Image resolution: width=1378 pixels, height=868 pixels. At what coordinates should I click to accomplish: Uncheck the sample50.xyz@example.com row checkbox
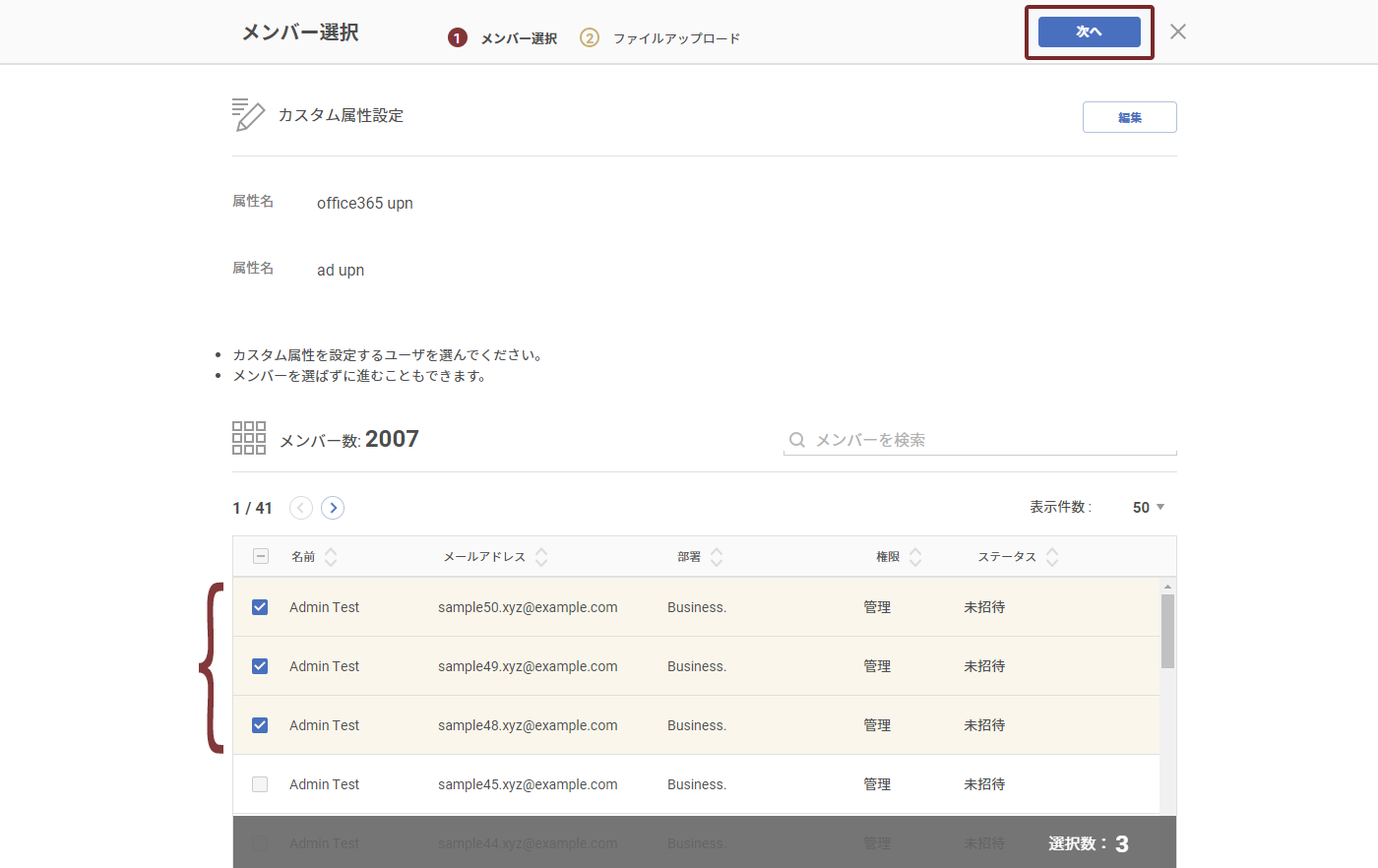pos(260,607)
